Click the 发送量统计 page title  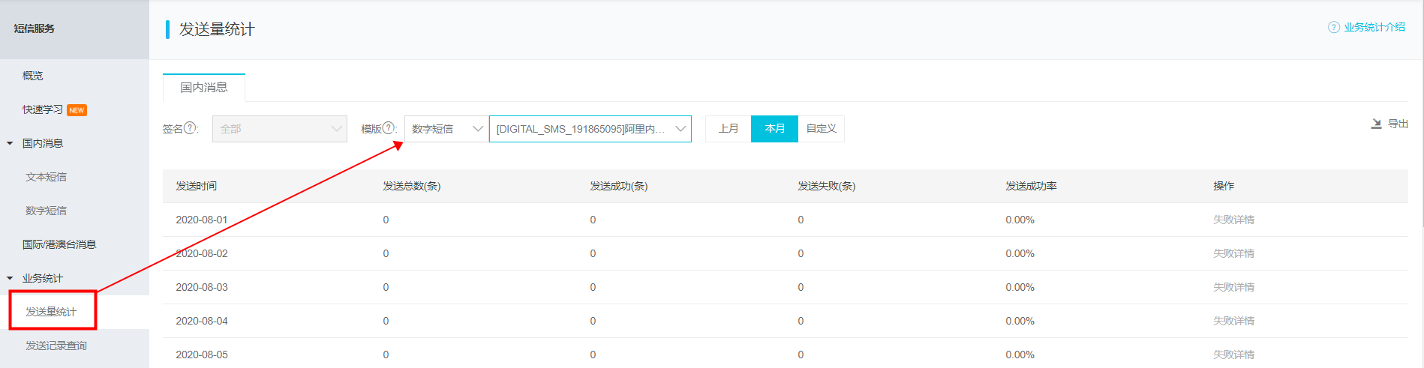tap(217, 29)
